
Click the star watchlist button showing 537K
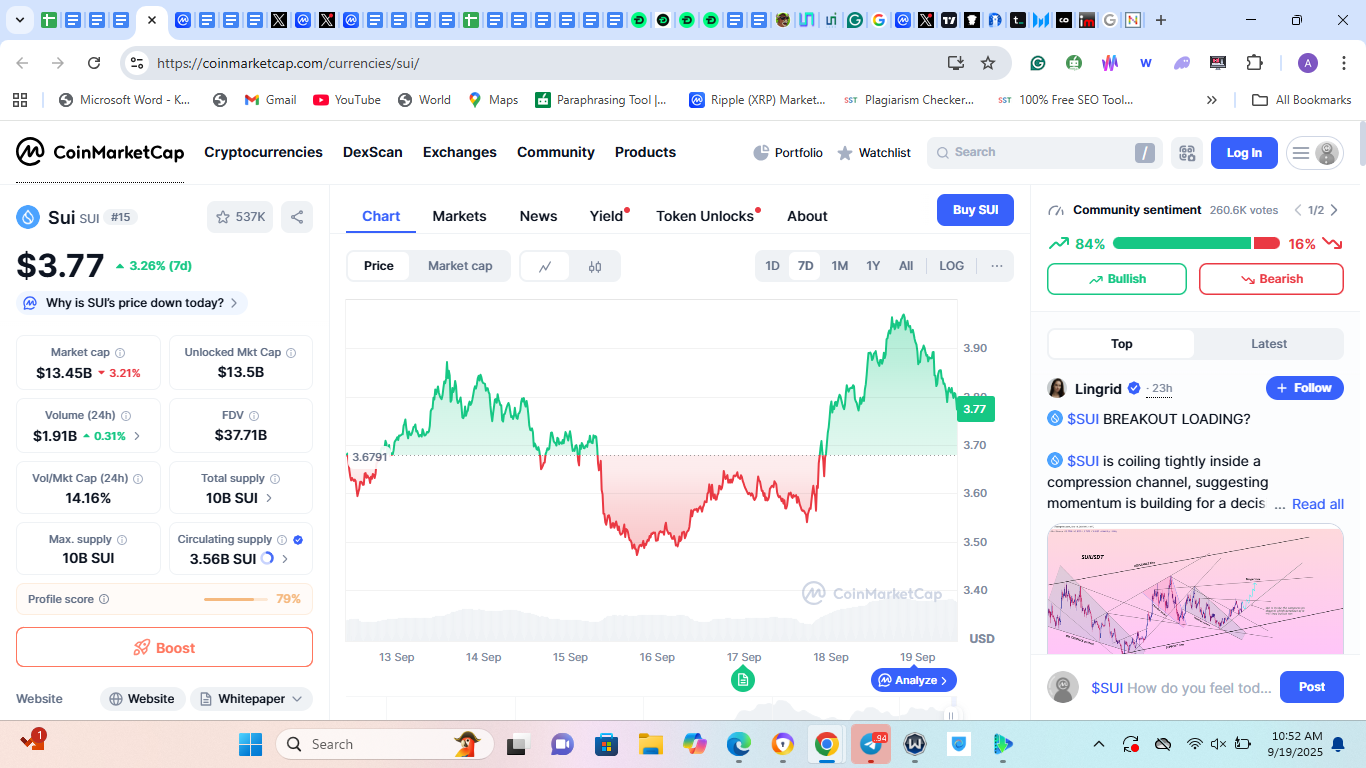241,217
